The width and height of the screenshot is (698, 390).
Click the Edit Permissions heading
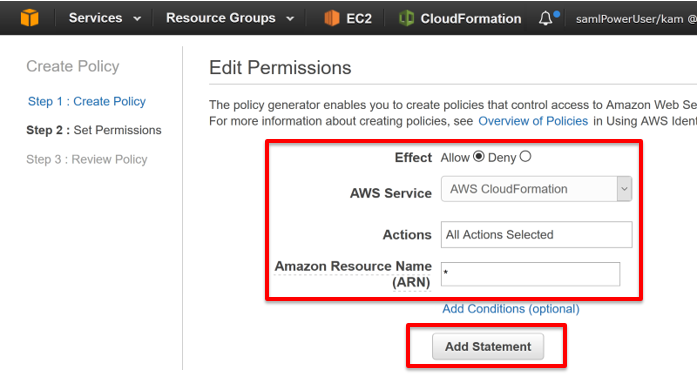pos(280,68)
